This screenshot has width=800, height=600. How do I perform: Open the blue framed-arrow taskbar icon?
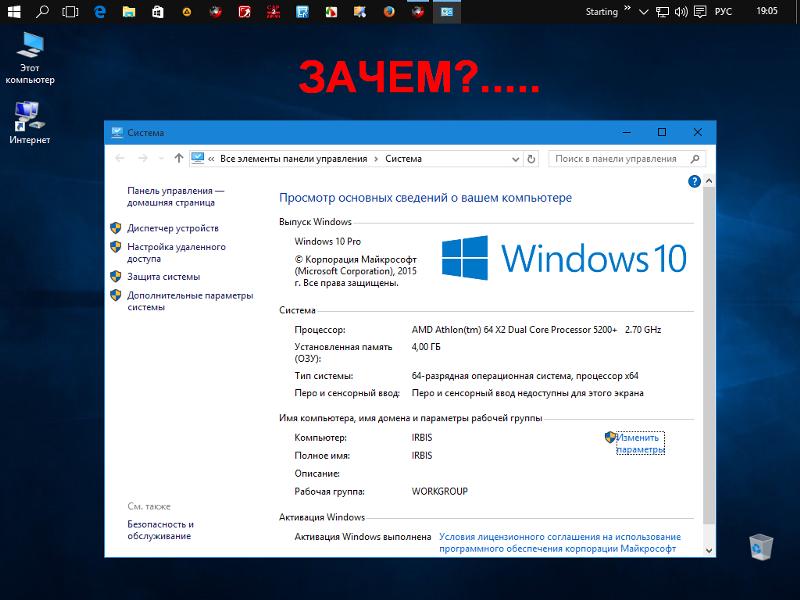click(303, 11)
